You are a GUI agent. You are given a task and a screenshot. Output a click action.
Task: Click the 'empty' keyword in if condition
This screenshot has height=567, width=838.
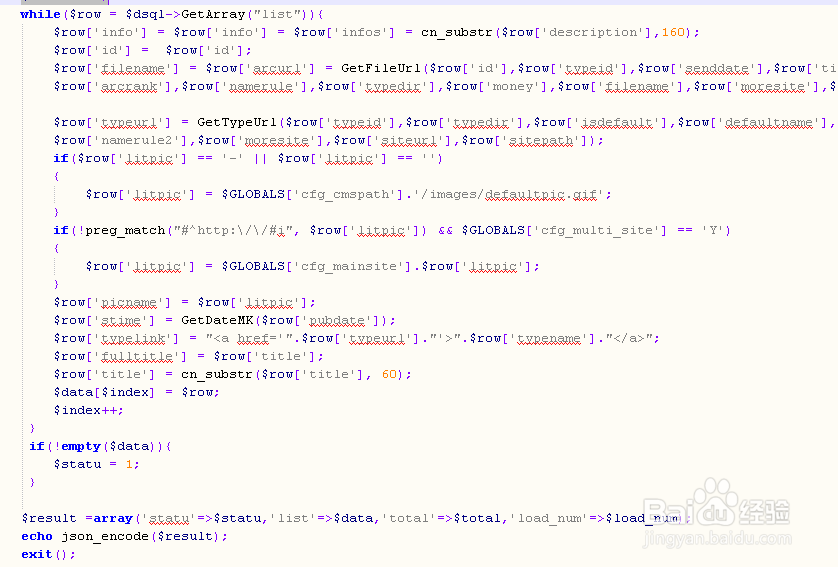click(81, 446)
